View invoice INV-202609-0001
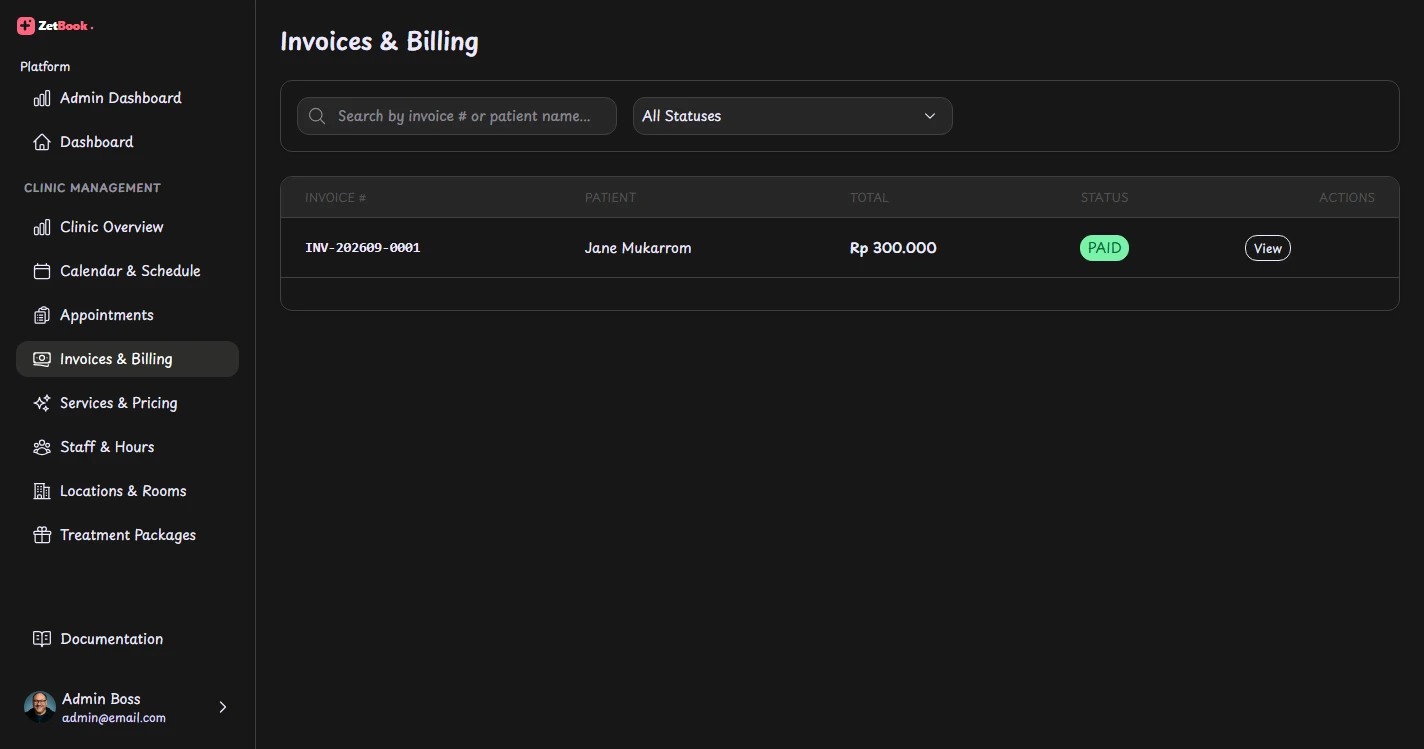The image size is (1424, 749). click(1268, 248)
